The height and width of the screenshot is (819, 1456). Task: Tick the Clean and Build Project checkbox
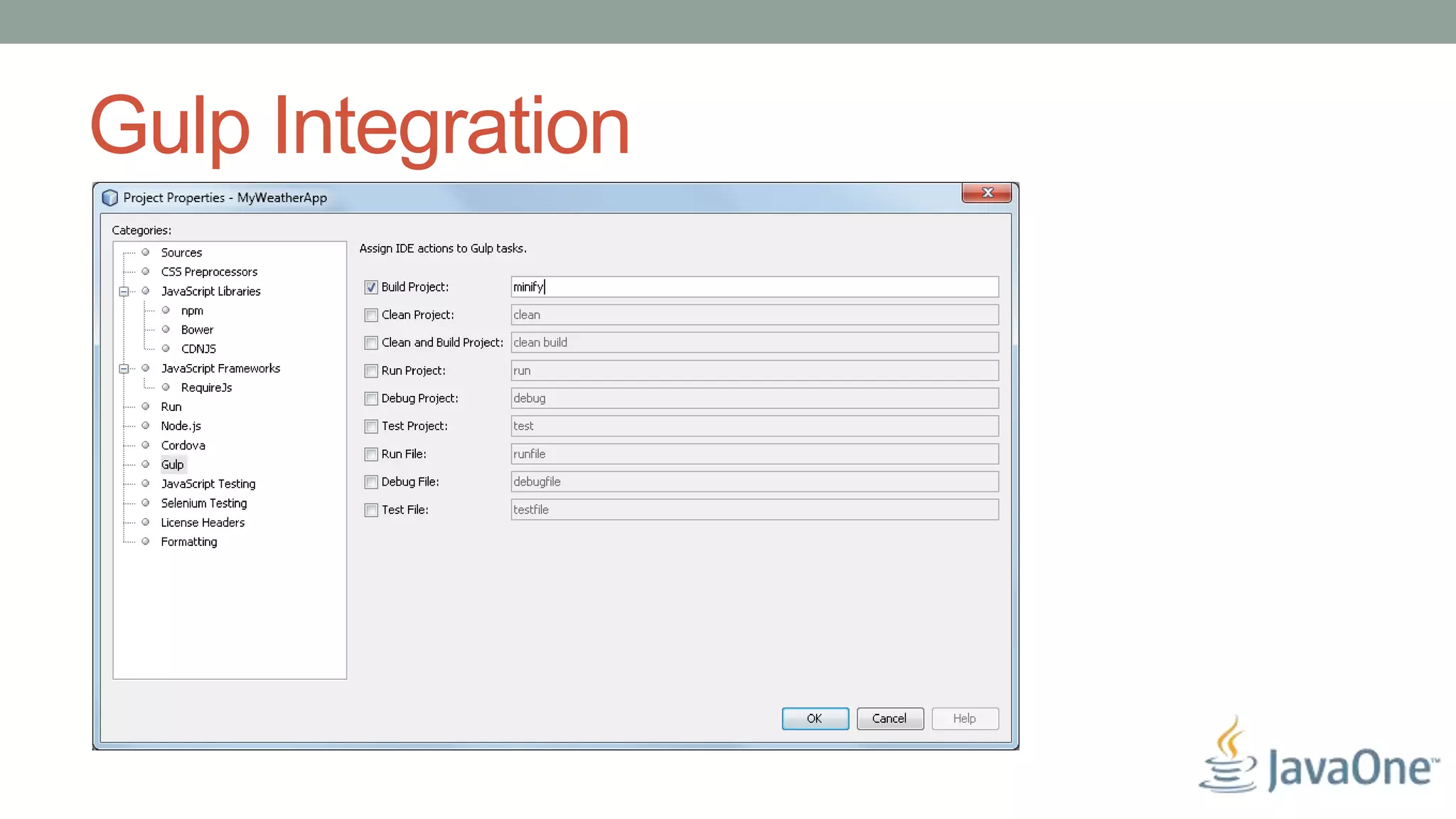pos(371,343)
